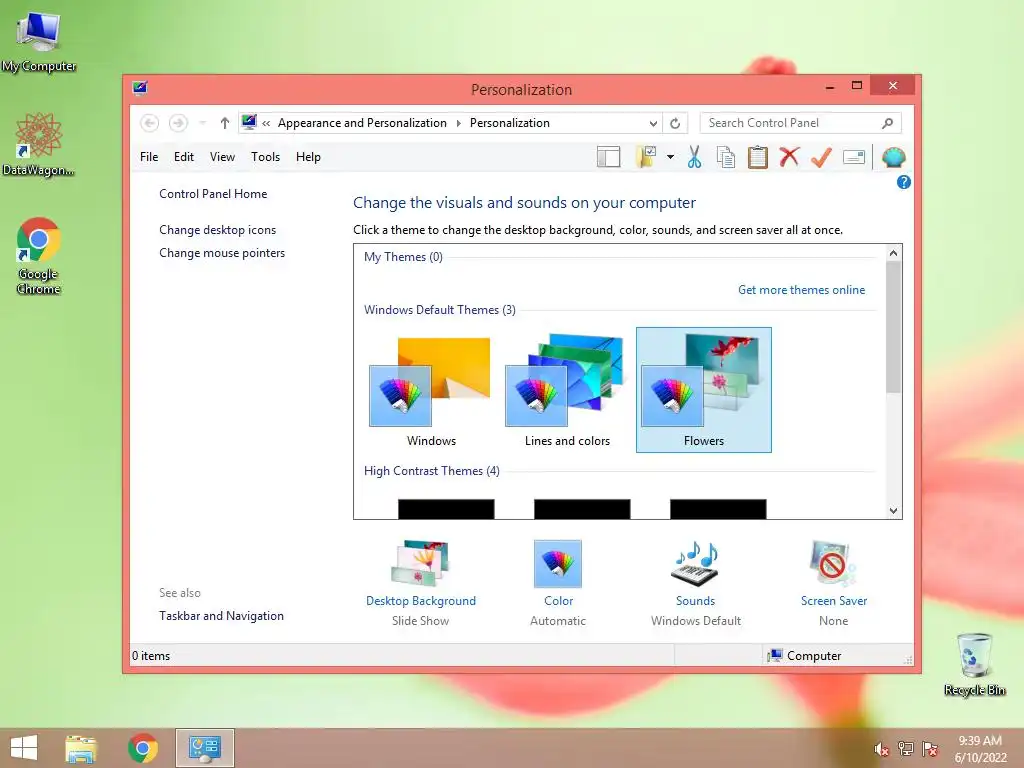Open the Start button
This screenshot has height=768, width=1024.
coord(24,748)
